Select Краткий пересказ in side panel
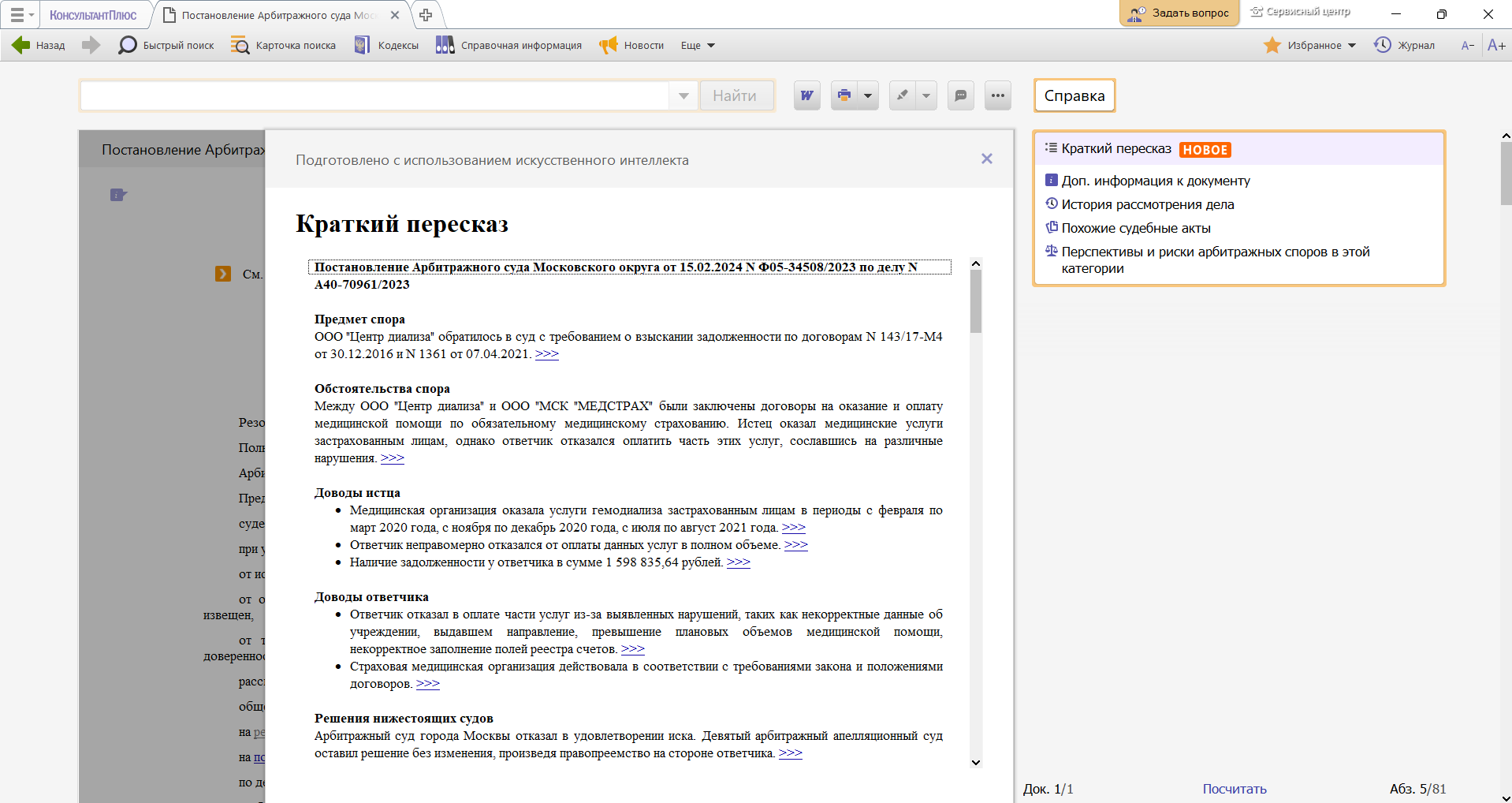This screenshot has height=803, width=1512. click(1238, 149)
